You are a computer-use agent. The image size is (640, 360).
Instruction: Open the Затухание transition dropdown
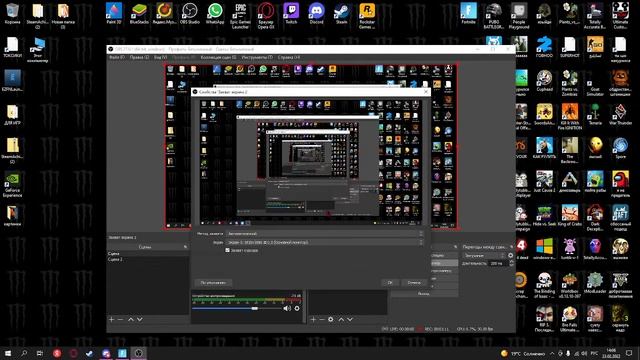pos(484,256)
